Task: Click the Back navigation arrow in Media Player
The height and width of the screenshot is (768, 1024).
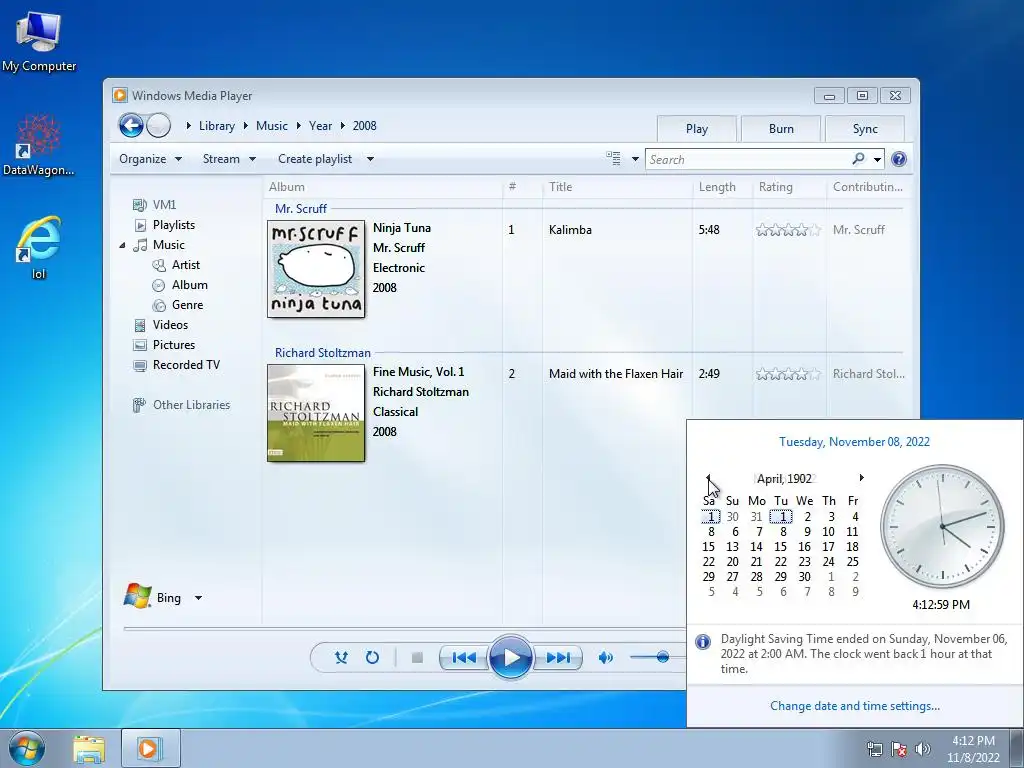Action: [x=131, y=125]
